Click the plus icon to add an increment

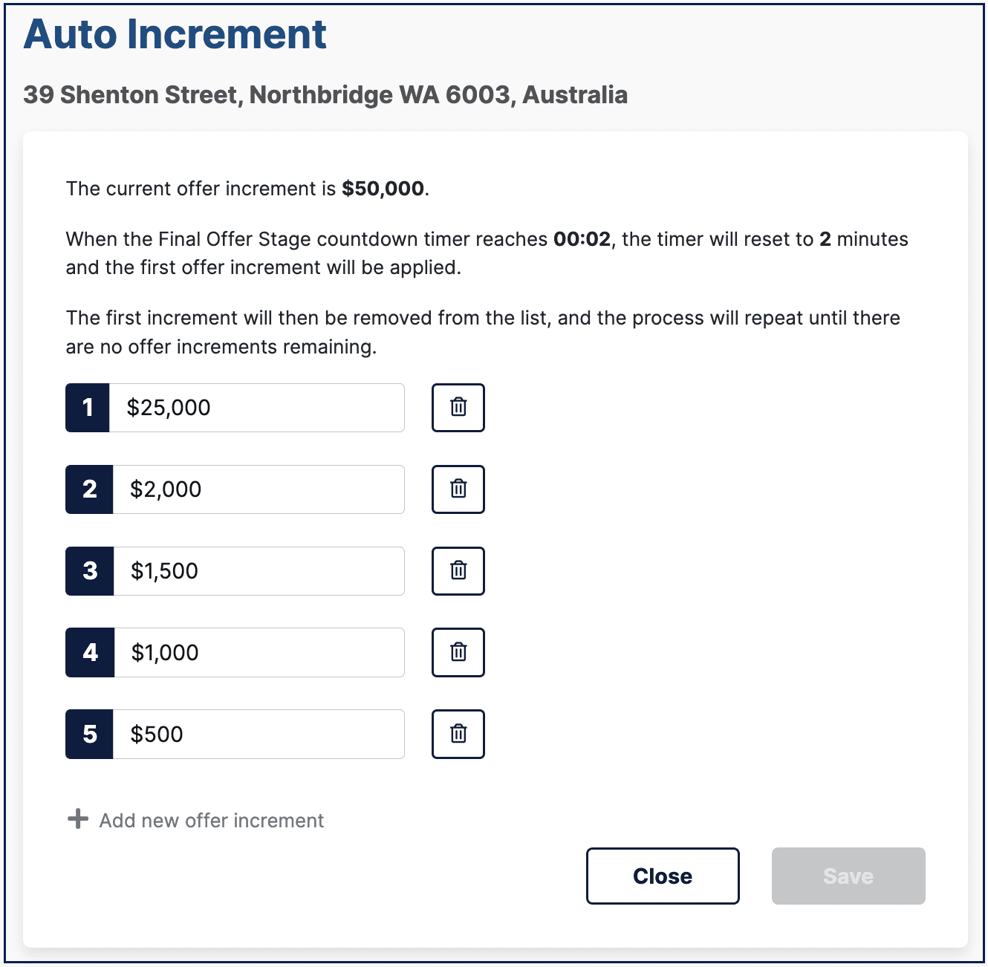click(76, 819)
